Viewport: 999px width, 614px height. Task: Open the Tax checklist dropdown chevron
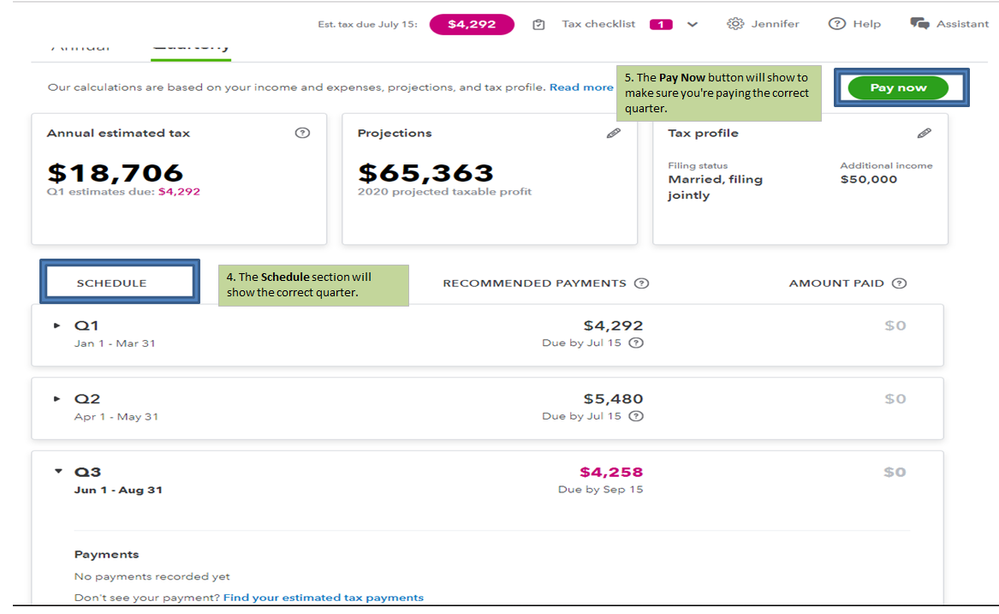[x=692, y=24]
